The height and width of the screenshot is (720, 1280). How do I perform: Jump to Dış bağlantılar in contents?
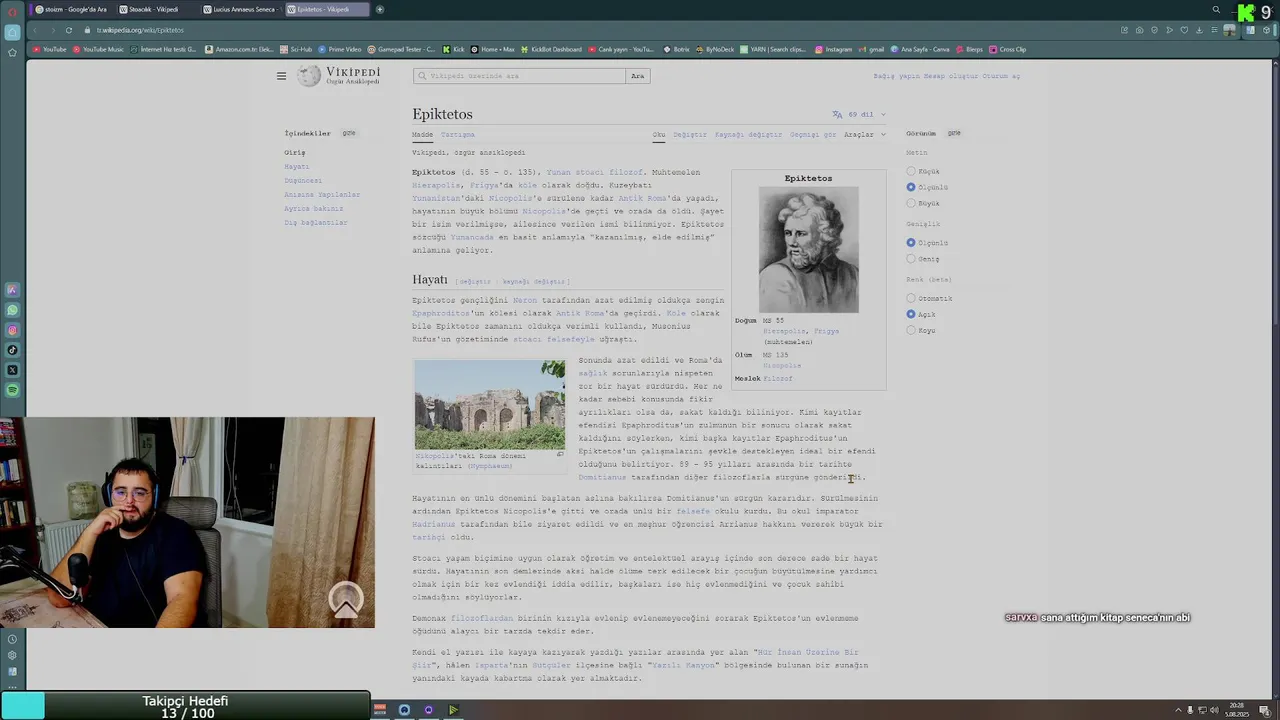[316, 223]
